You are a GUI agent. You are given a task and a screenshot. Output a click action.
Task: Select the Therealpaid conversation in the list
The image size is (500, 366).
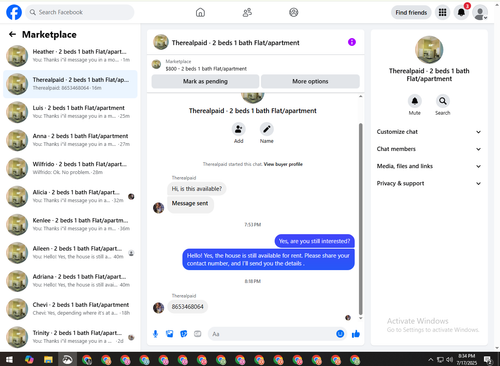(70, 84)
